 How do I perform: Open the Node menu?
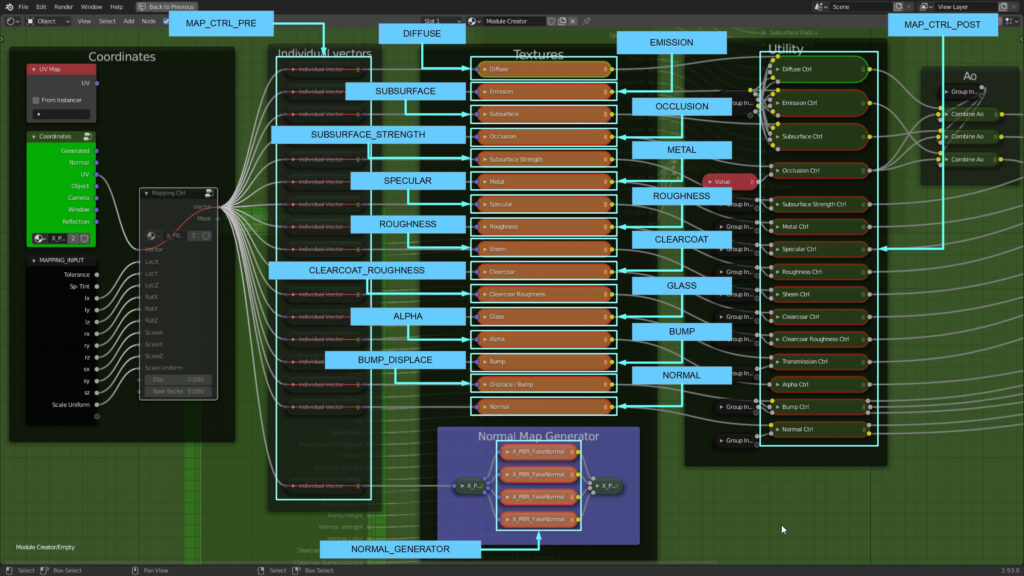149,21
